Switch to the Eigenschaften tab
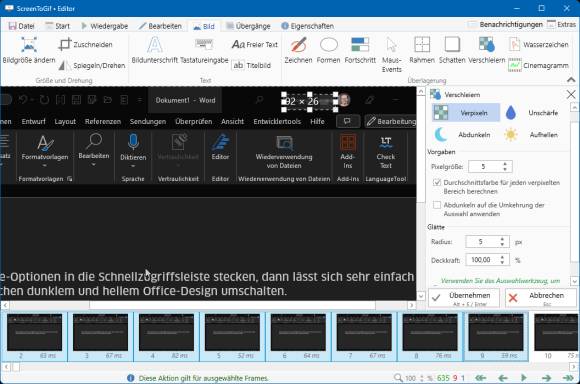The width and height of the screenshot is (580, 384). (307, 26)
